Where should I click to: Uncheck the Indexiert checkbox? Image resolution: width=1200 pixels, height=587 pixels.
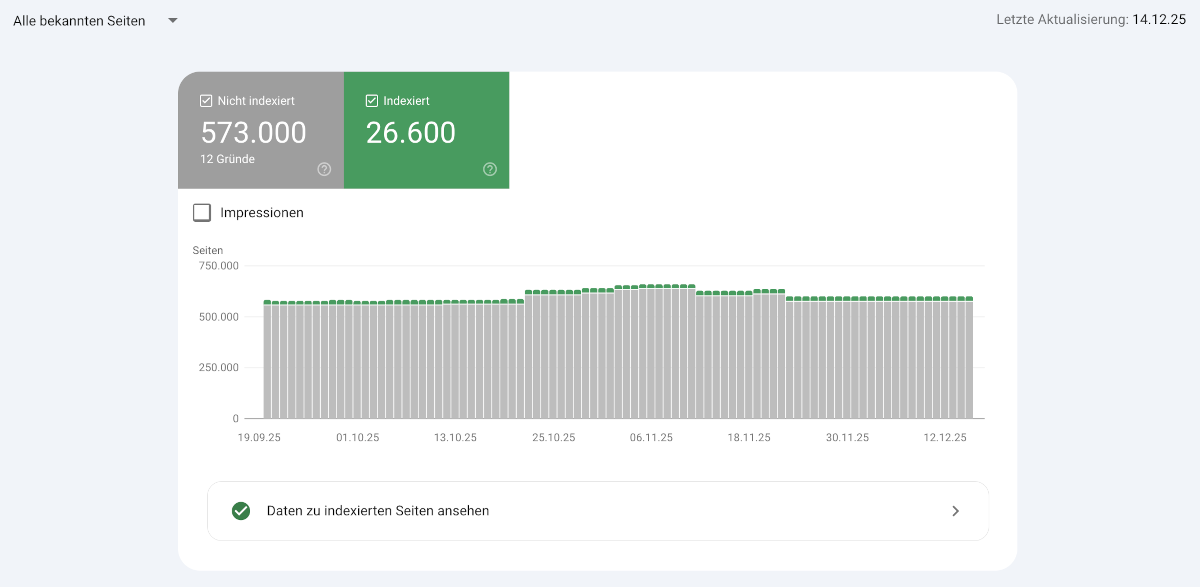coord(372,101)
